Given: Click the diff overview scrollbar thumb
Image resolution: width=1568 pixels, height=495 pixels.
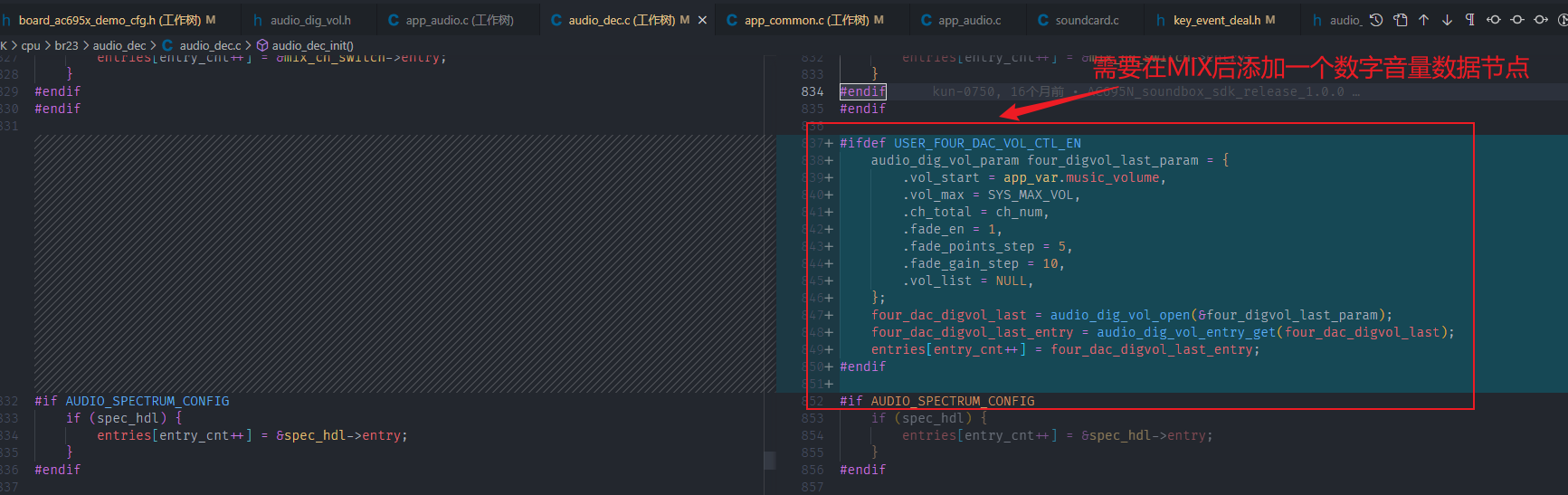Looking at the screenshot, I should click(770, 460).
